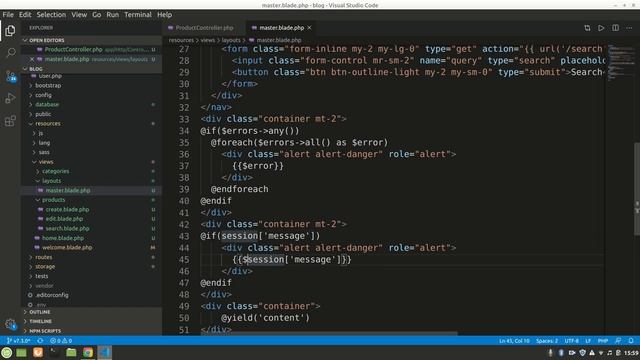Image resolution: width=640 pixels, height=360 pixels.
Task: Click the LF end-of-line in the status bar
Action: (x=588, y=340)
